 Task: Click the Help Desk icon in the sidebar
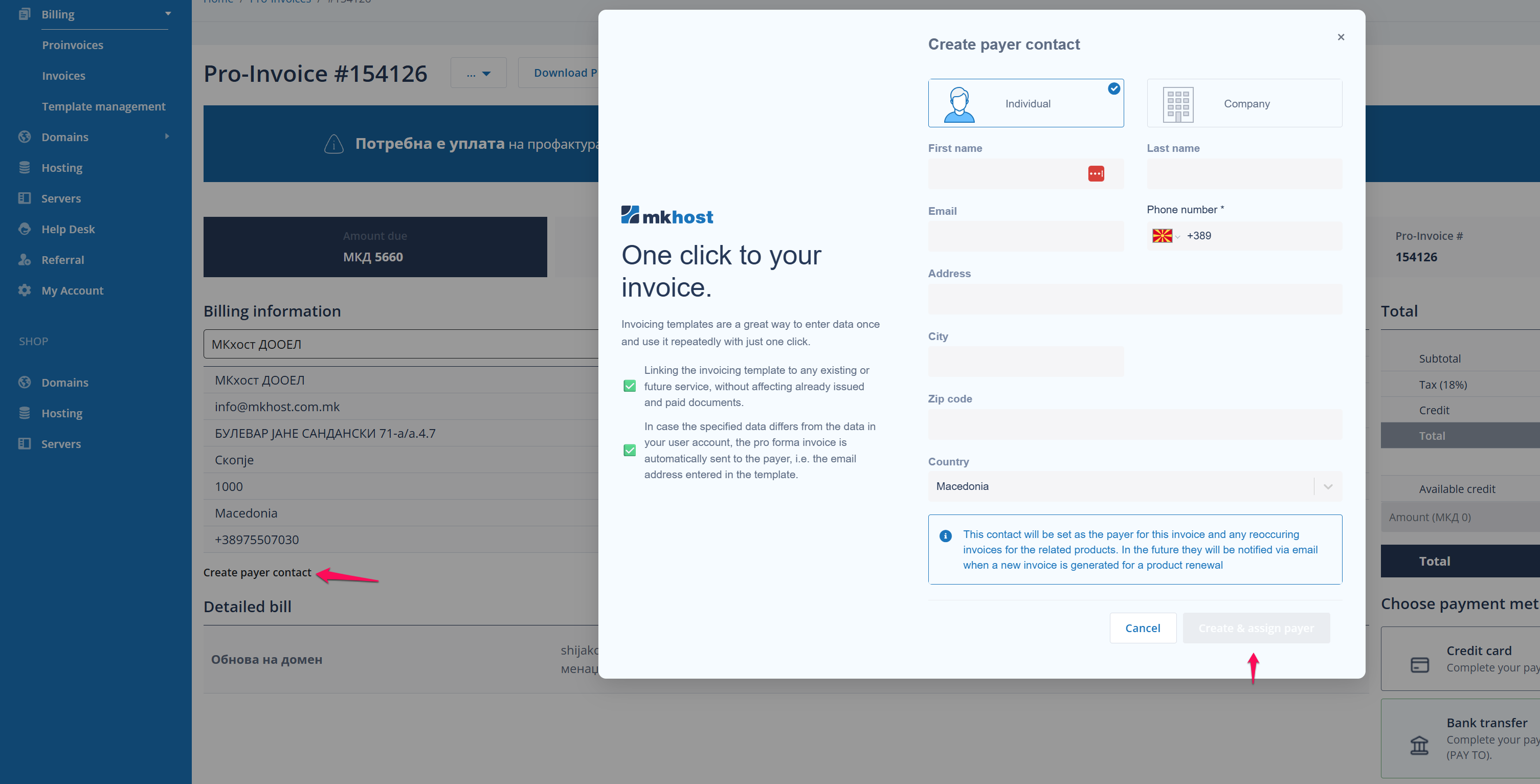click(x=25, y=229)
